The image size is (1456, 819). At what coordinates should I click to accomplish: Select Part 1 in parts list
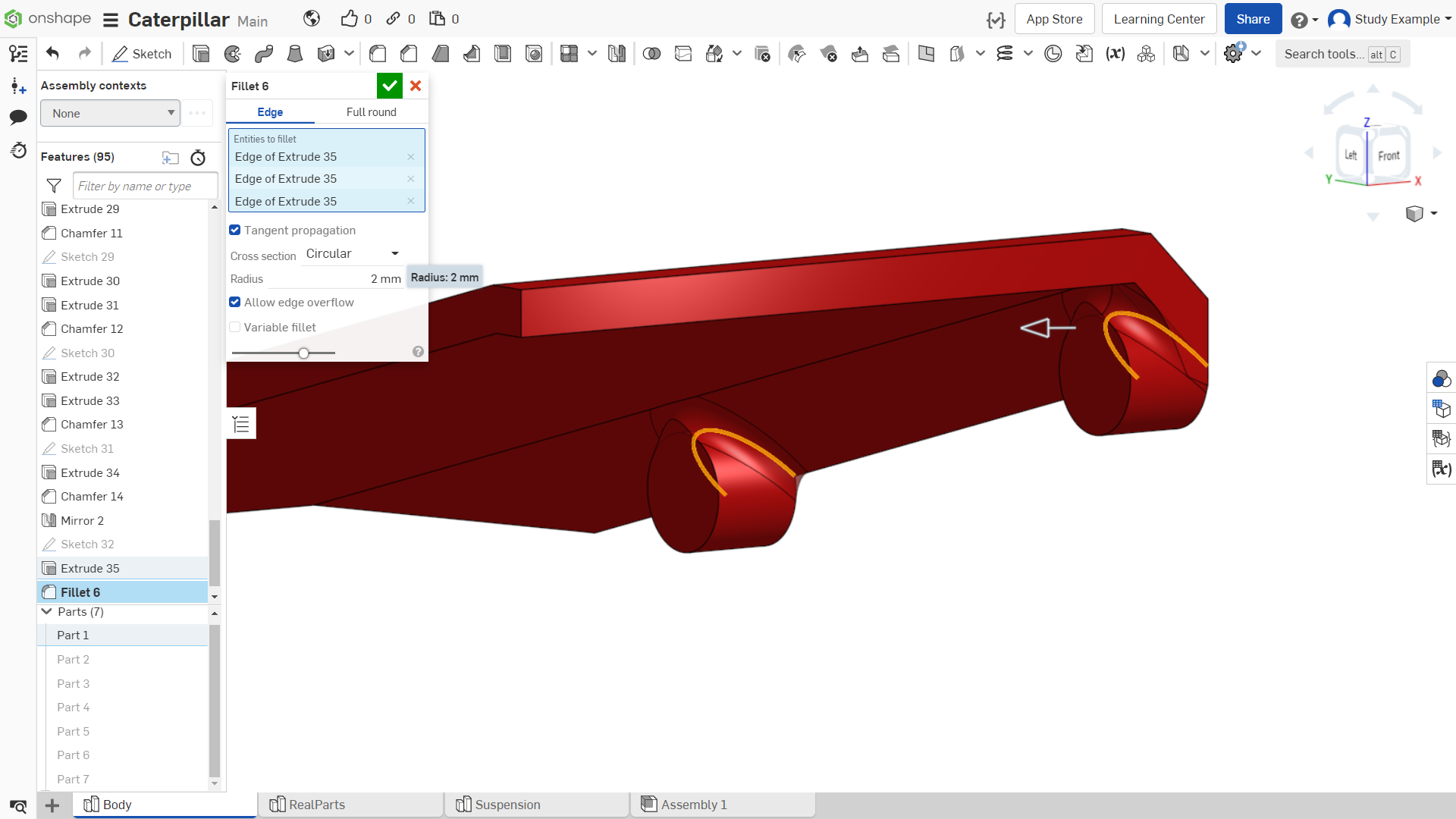click(x=123, y=635)
